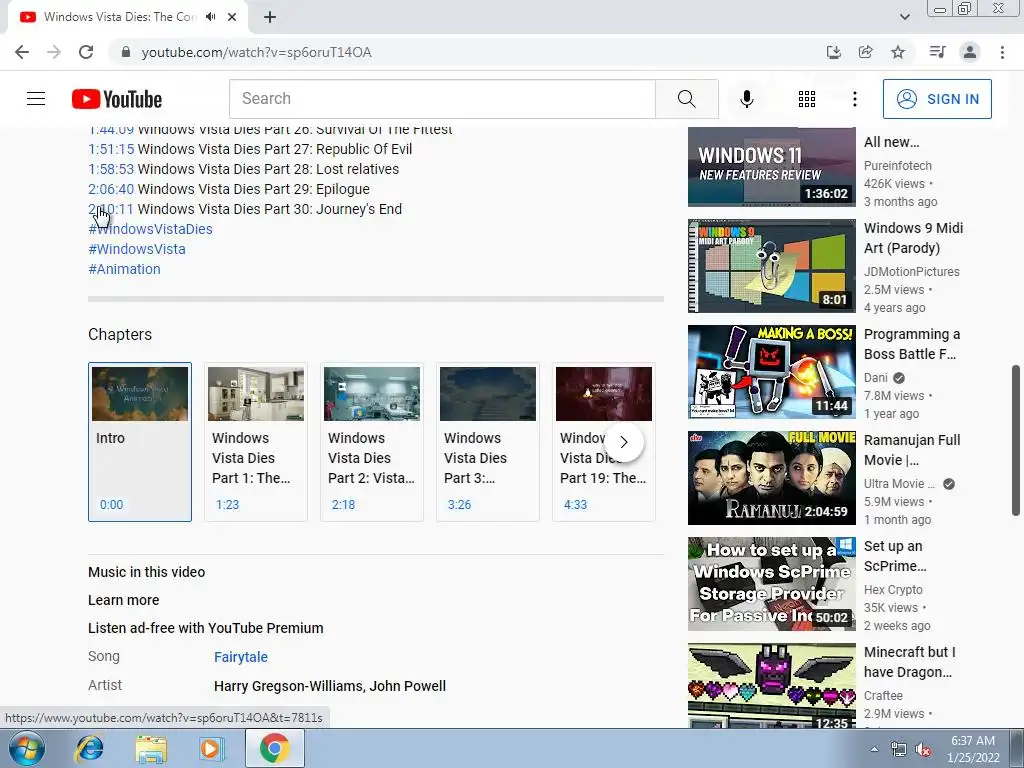
Task: Click install app icon in address bar
Action: click(x=833, y=52)
